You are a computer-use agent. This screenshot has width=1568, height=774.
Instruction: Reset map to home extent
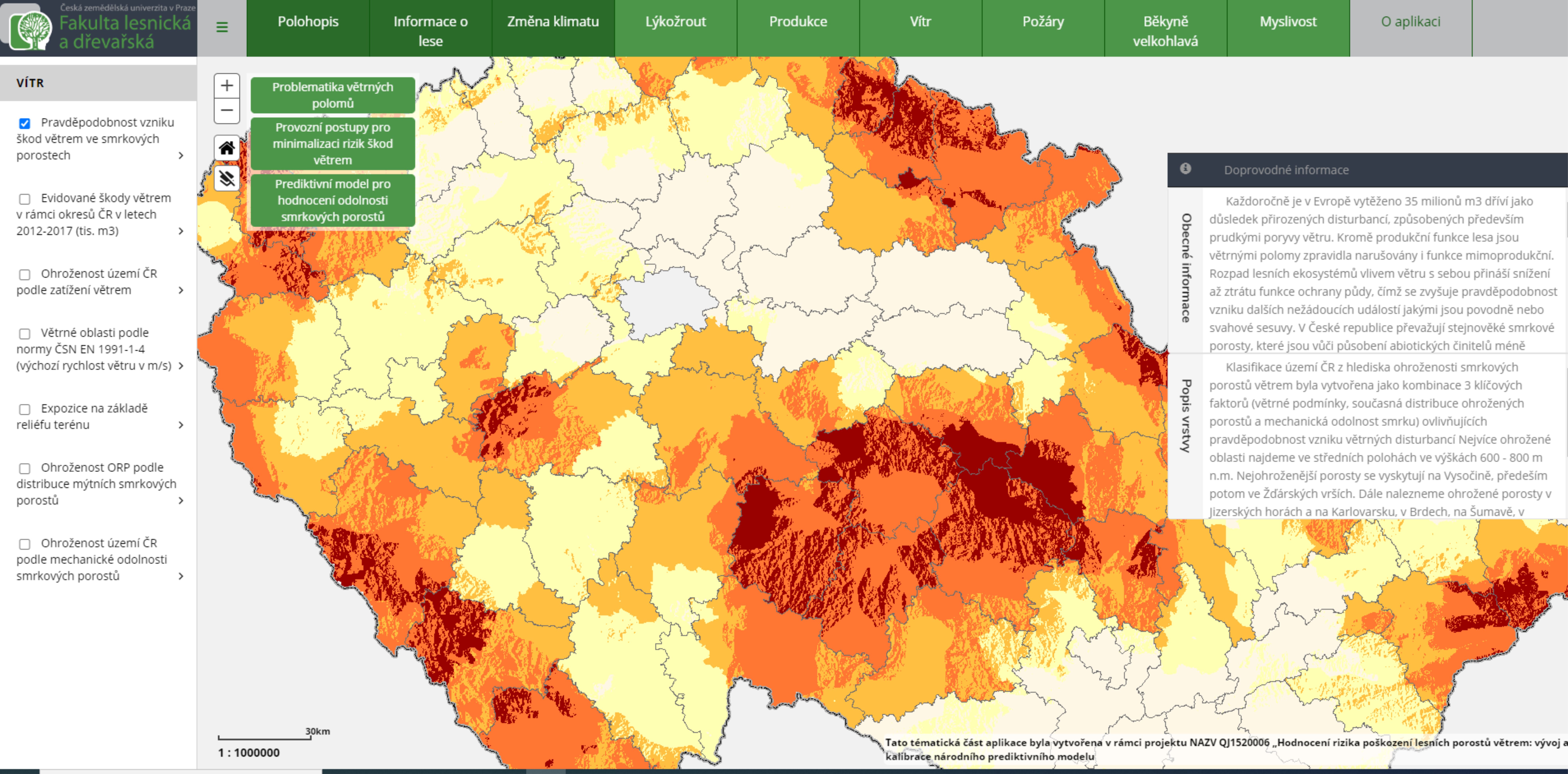(x=227, y=148)
